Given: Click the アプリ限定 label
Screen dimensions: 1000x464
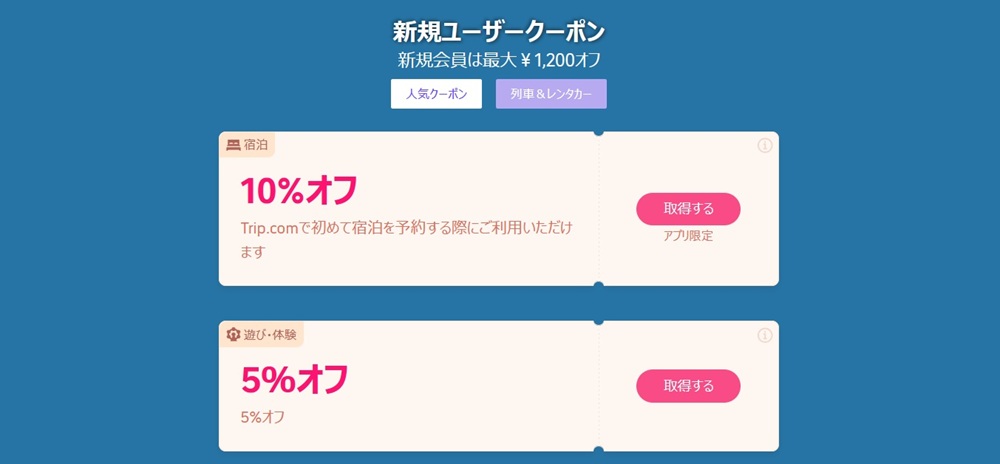Looking at the screenshot, I should point(688,237).
